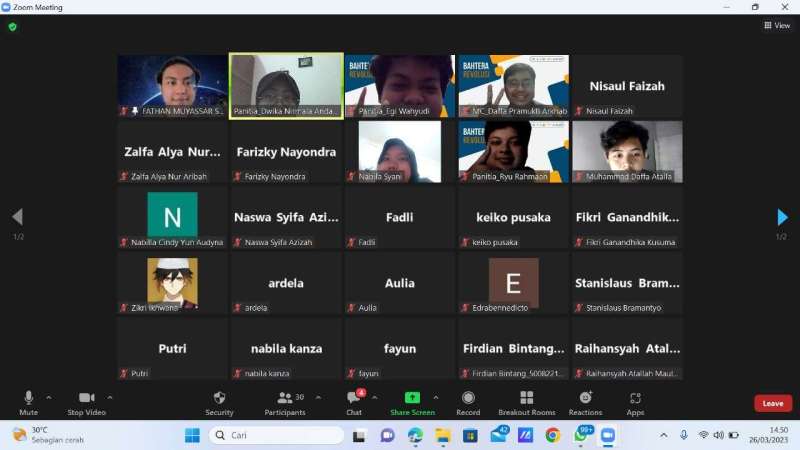Screen dimensions: 800x450
Task: Select Zikri's anime avatar tile
Action: (x=172, y=283)
